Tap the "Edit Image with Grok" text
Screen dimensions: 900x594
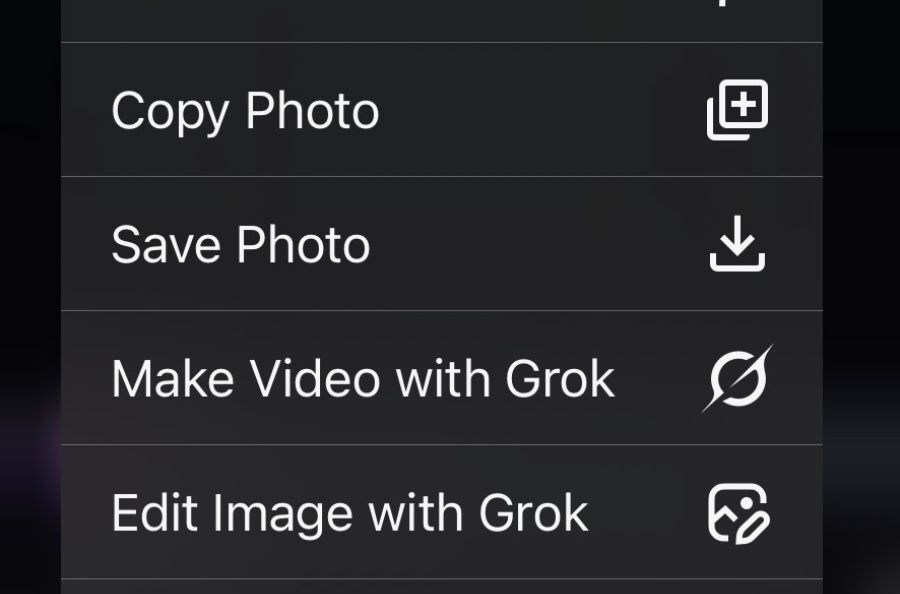[349, 513]
